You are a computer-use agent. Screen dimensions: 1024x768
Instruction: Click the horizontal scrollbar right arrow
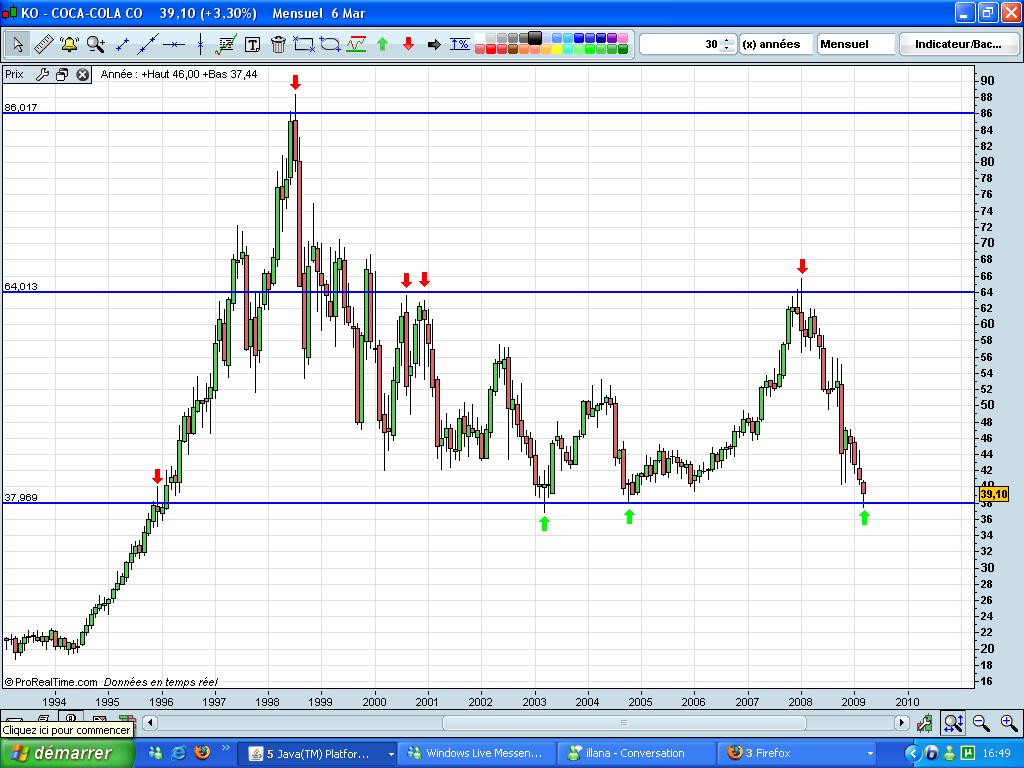point(901,722)
